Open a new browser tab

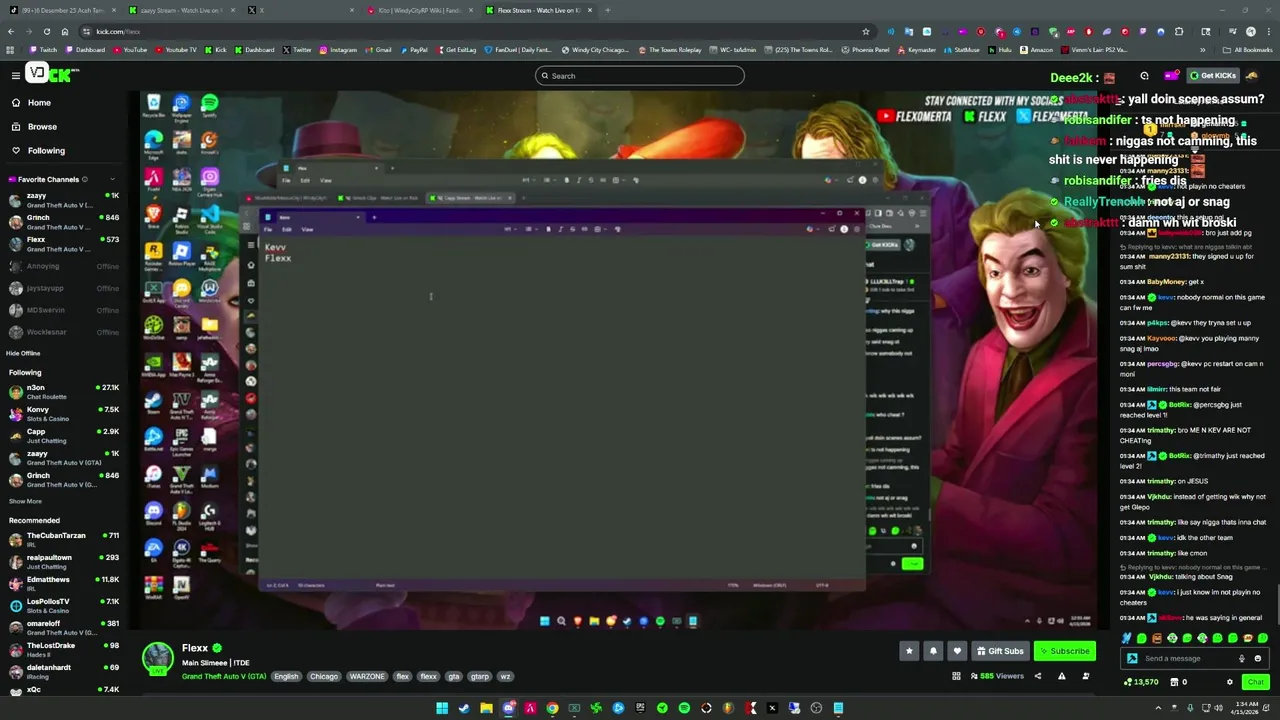click(607, 10)
